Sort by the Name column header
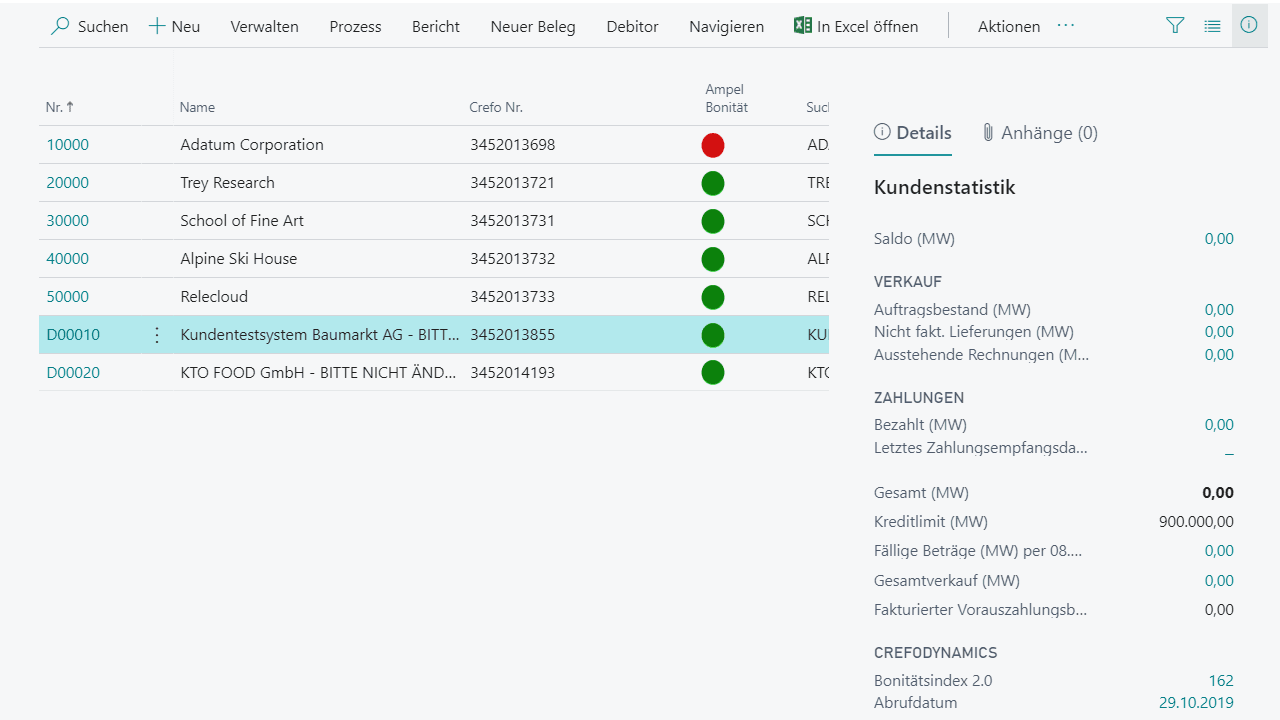 pos(197,107)
